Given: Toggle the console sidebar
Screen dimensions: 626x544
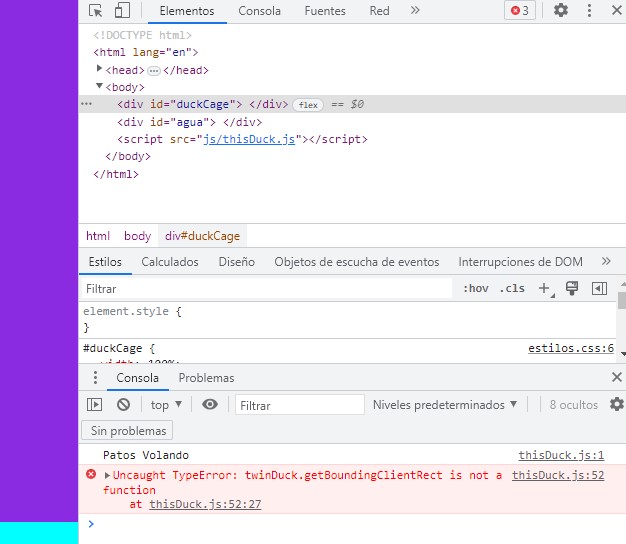Looking at the screenshot, I should (94, 405).
